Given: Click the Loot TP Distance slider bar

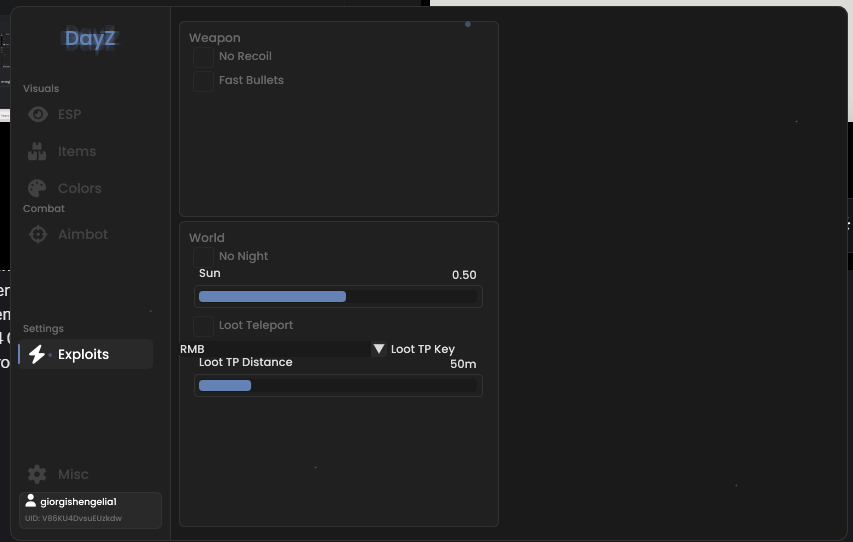Looking at the screenshot, I should tap(338, 385).
